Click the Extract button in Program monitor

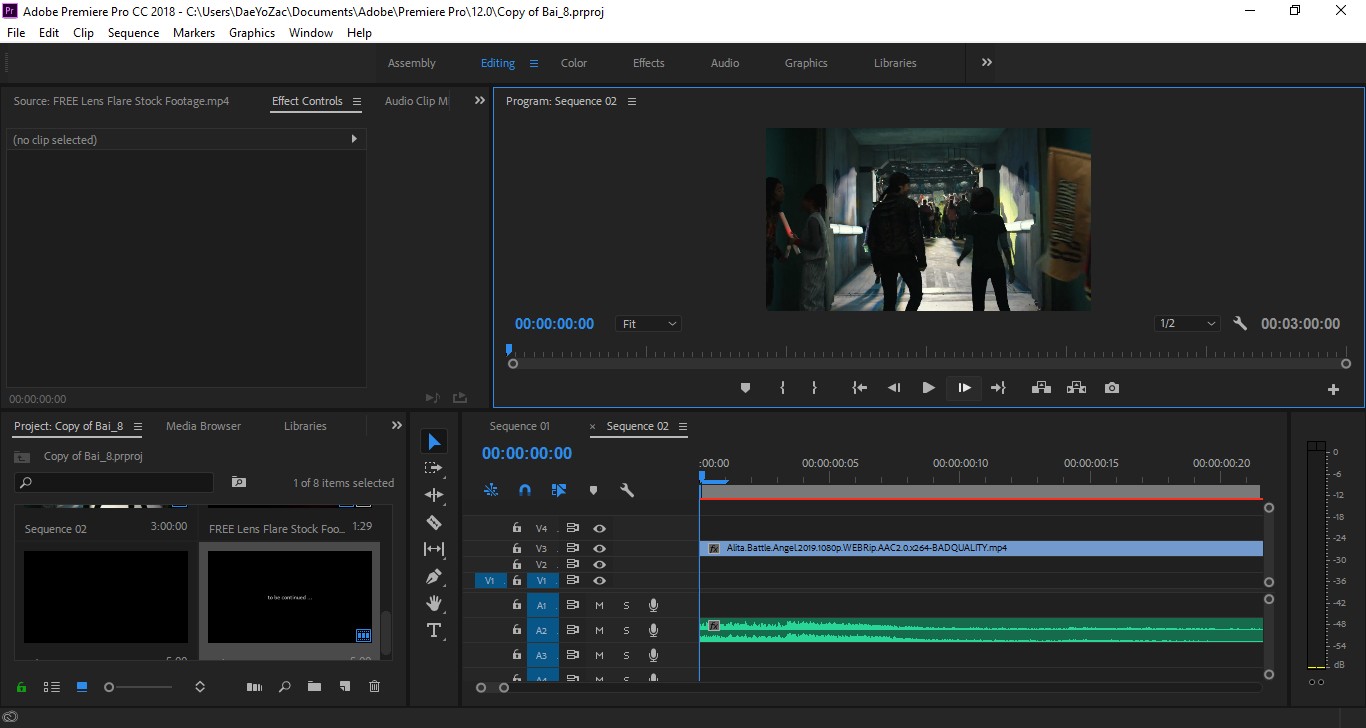pos(1076,388)
